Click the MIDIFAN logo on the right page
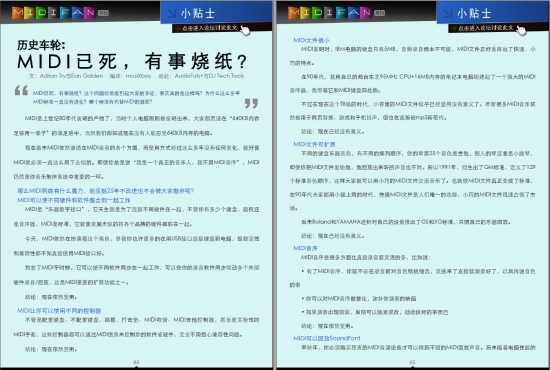Viewport: 550px width, 370px height. coord(336,13)
